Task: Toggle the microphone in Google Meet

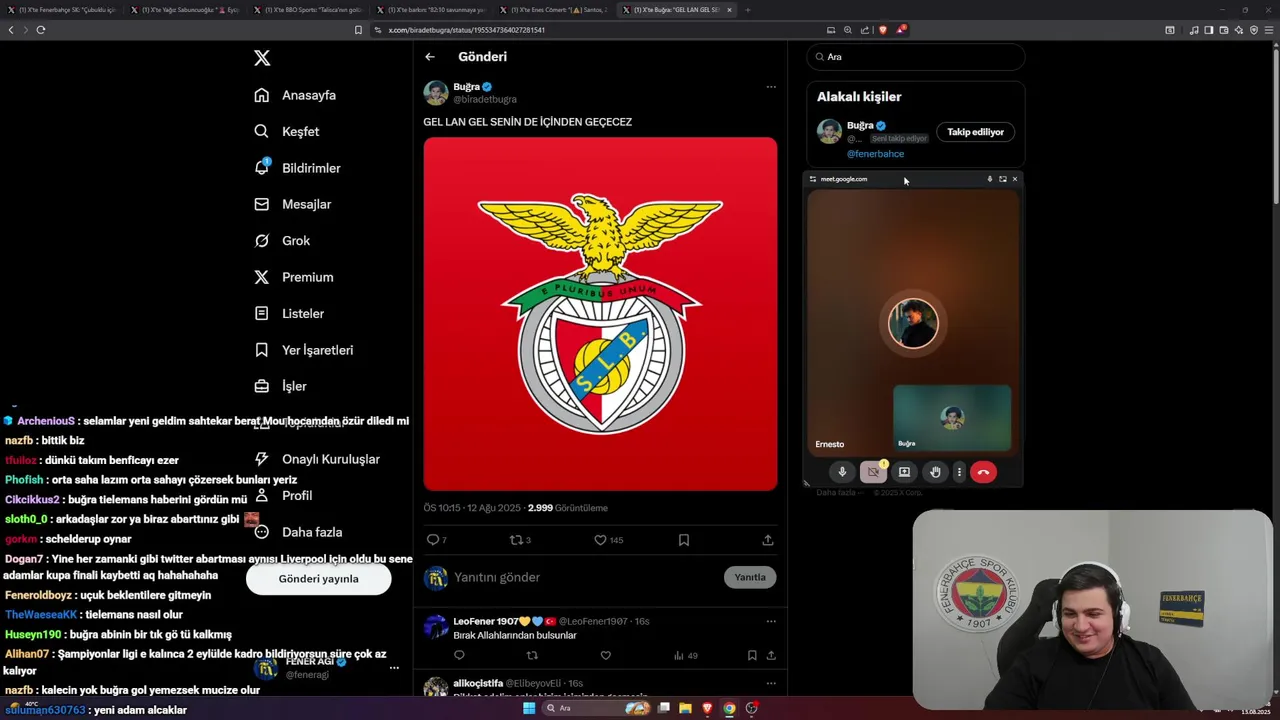Action: click(842, 472)
